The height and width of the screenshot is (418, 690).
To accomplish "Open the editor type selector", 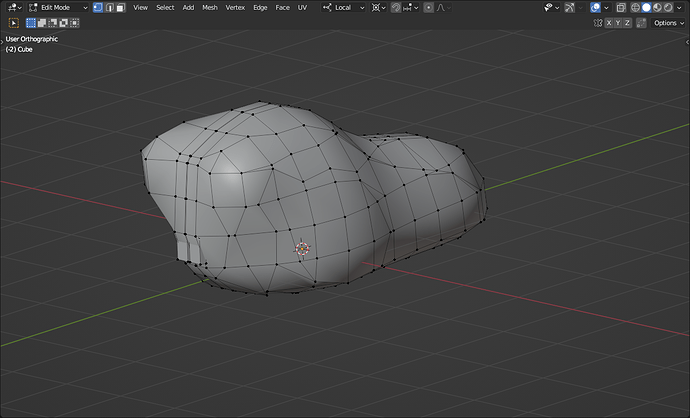I will [x=15, y=7].
